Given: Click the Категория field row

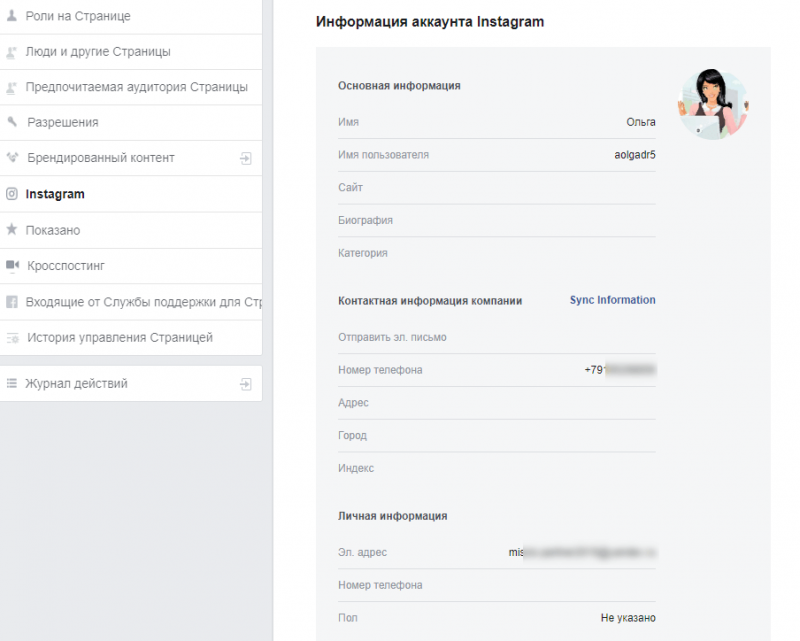Looking at the screenshot, I should [496, 253].
